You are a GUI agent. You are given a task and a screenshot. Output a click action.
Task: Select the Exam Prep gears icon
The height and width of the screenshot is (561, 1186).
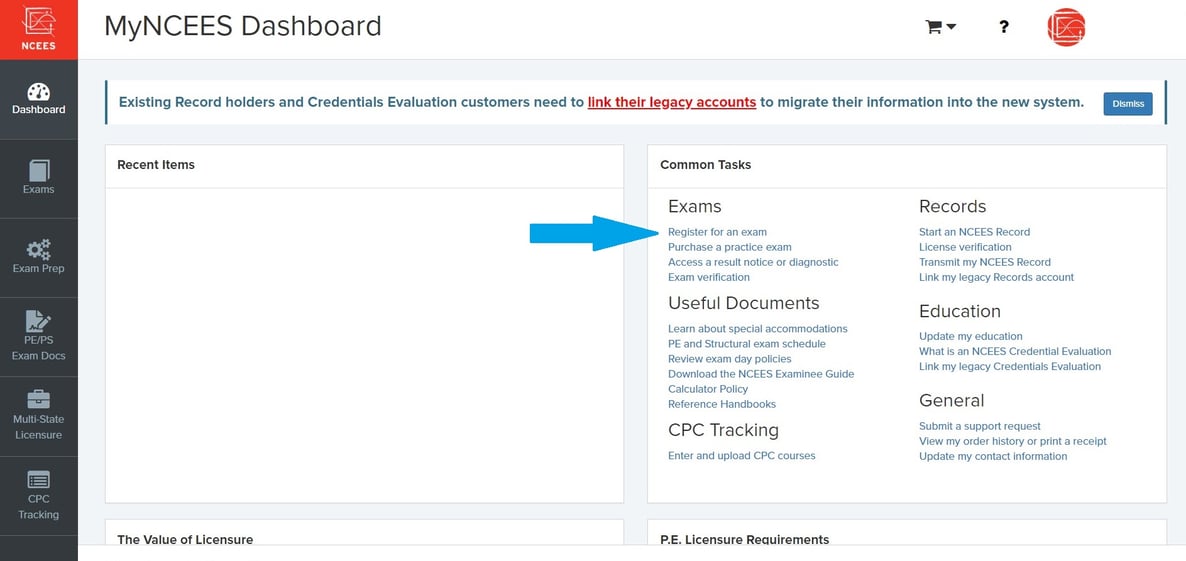click(x=38, y=250)
